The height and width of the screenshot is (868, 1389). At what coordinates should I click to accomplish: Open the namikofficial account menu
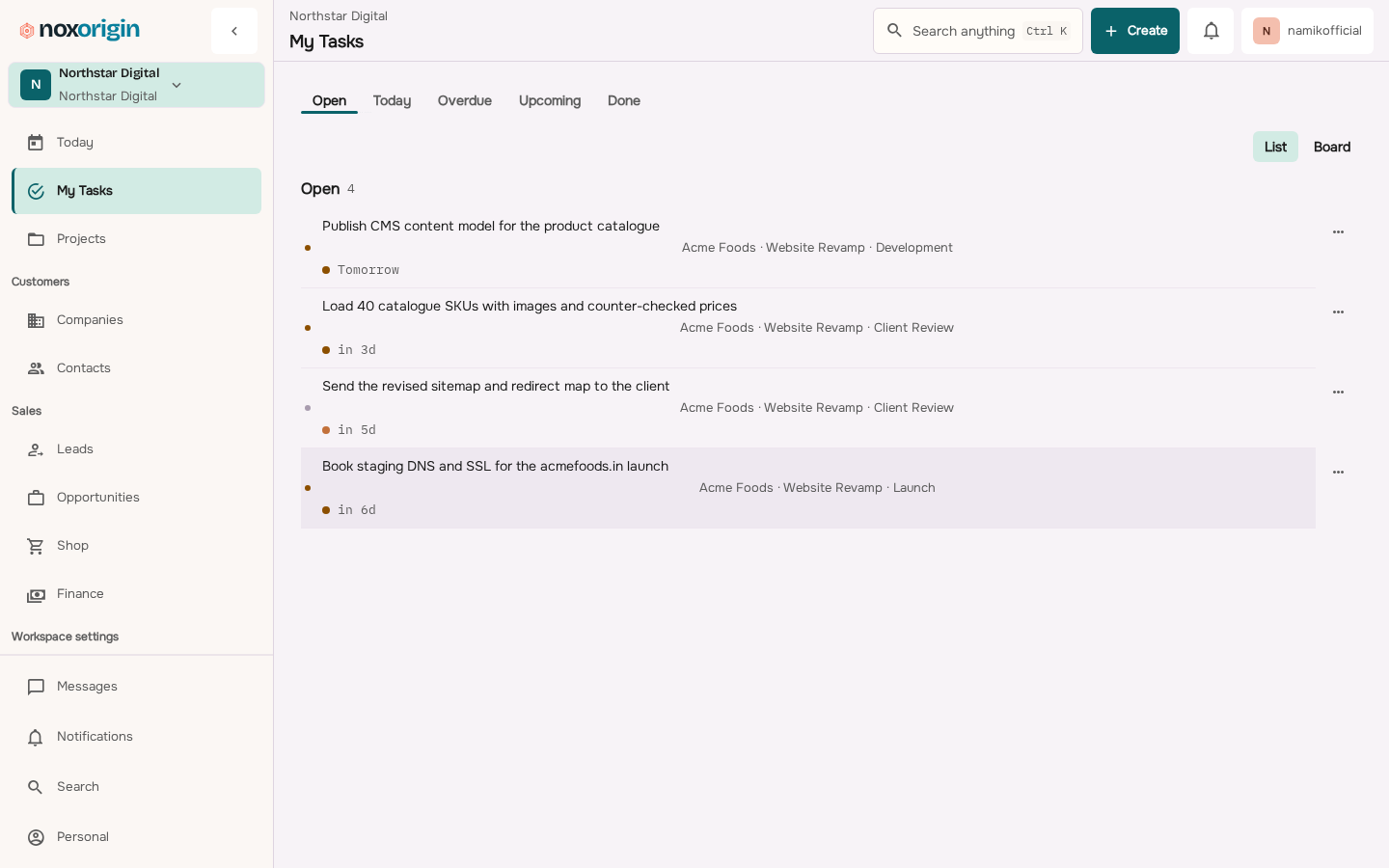(x=1307, y=31)
